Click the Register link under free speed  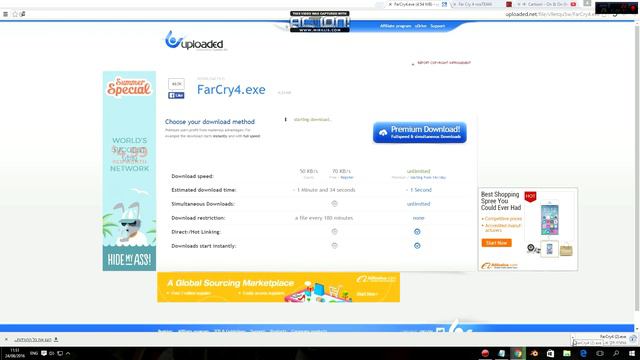tap(347, 178)
